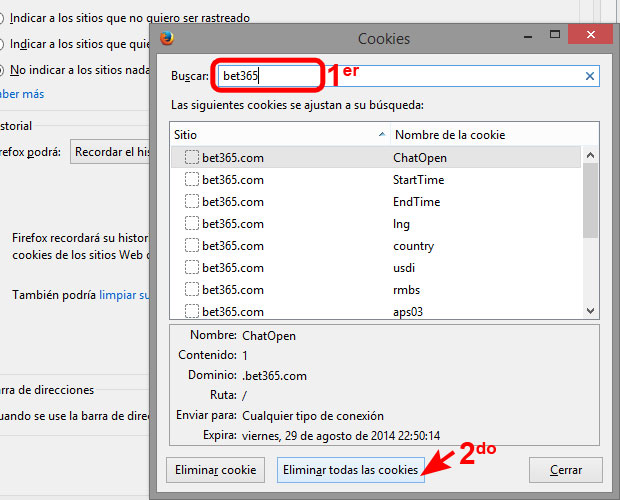Focus the Buscar search field

point(408,76)
